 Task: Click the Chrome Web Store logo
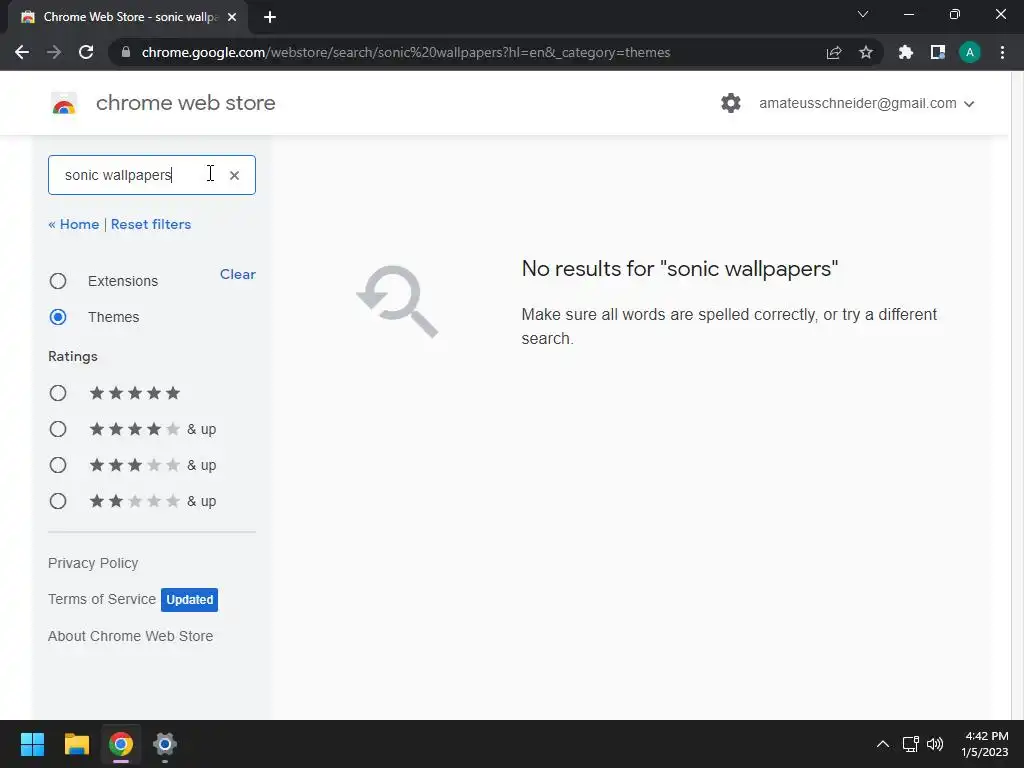click(x=64, y=103)
